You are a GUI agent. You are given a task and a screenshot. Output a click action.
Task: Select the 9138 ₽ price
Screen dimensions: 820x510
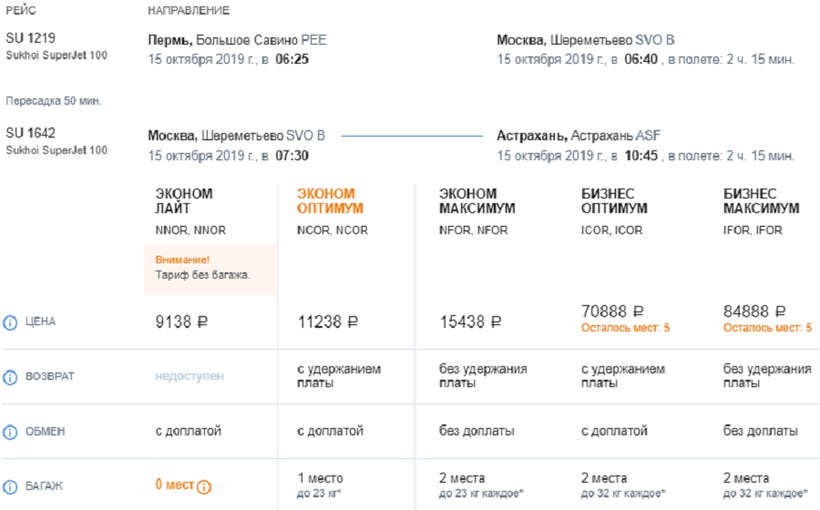pyautogui.click(x=185, y=322)
